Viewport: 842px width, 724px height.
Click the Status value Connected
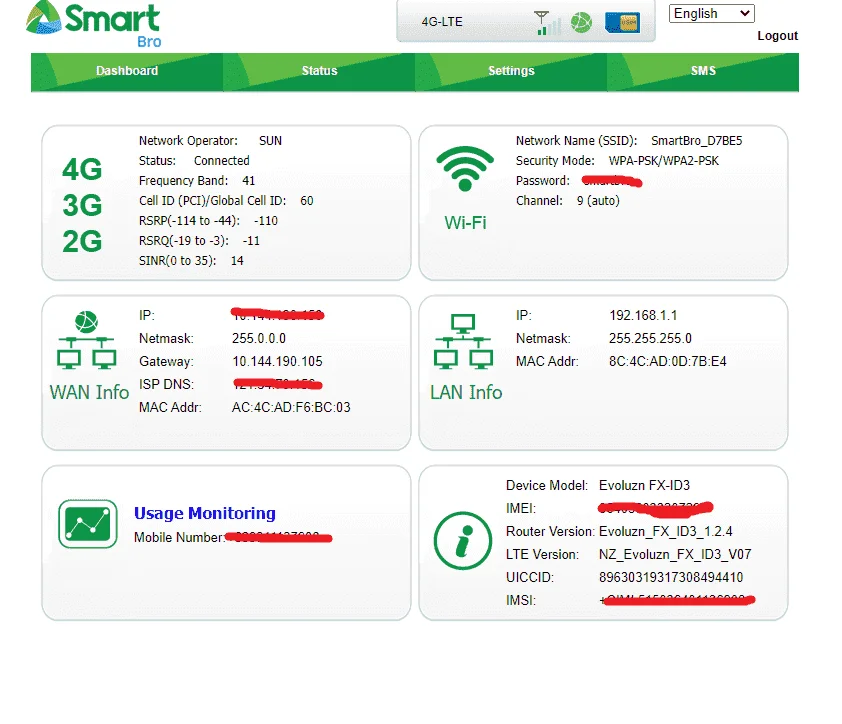[x=221, y=161]
